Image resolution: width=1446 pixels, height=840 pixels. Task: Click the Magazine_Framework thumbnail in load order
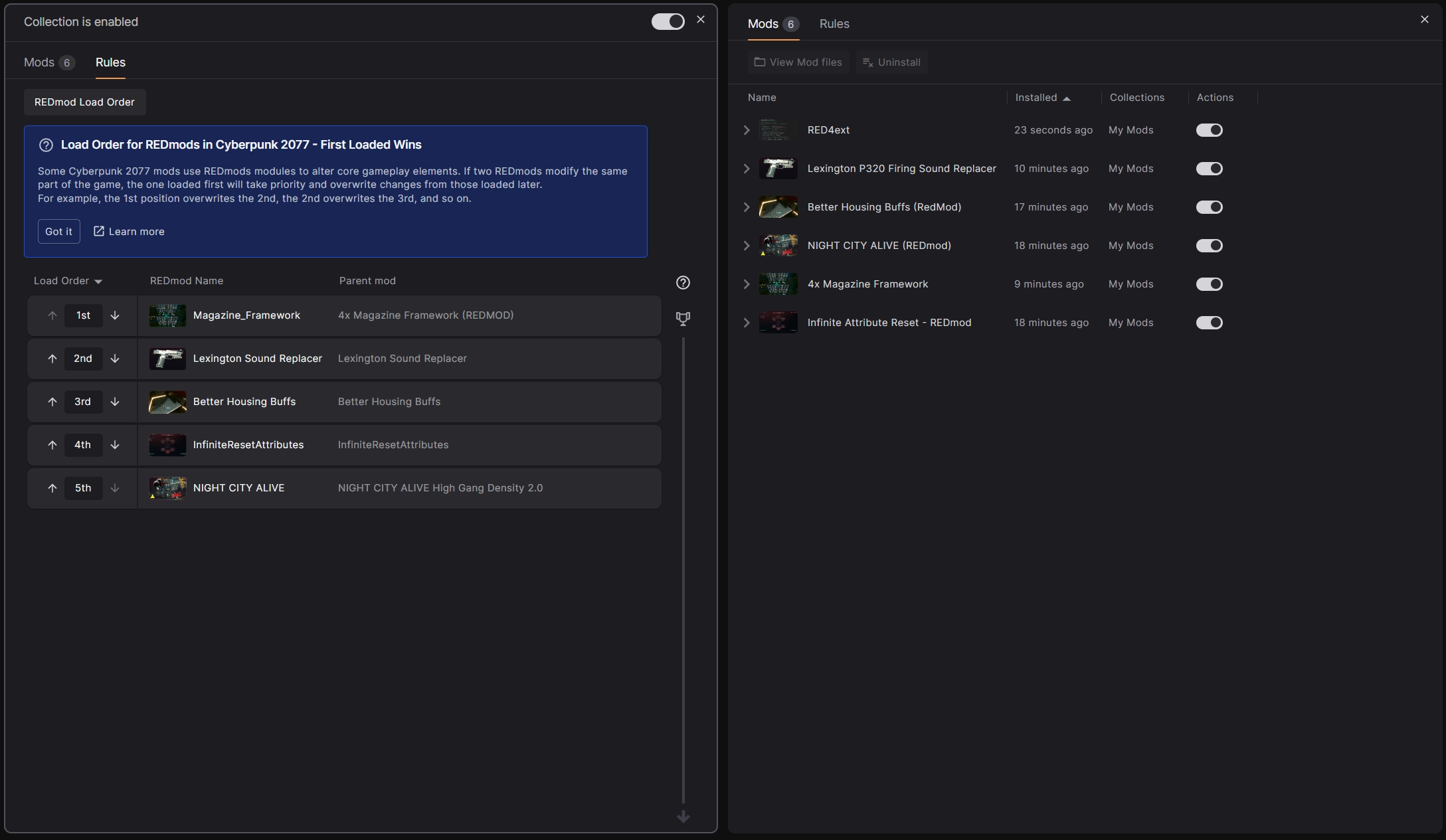[167, 315]
